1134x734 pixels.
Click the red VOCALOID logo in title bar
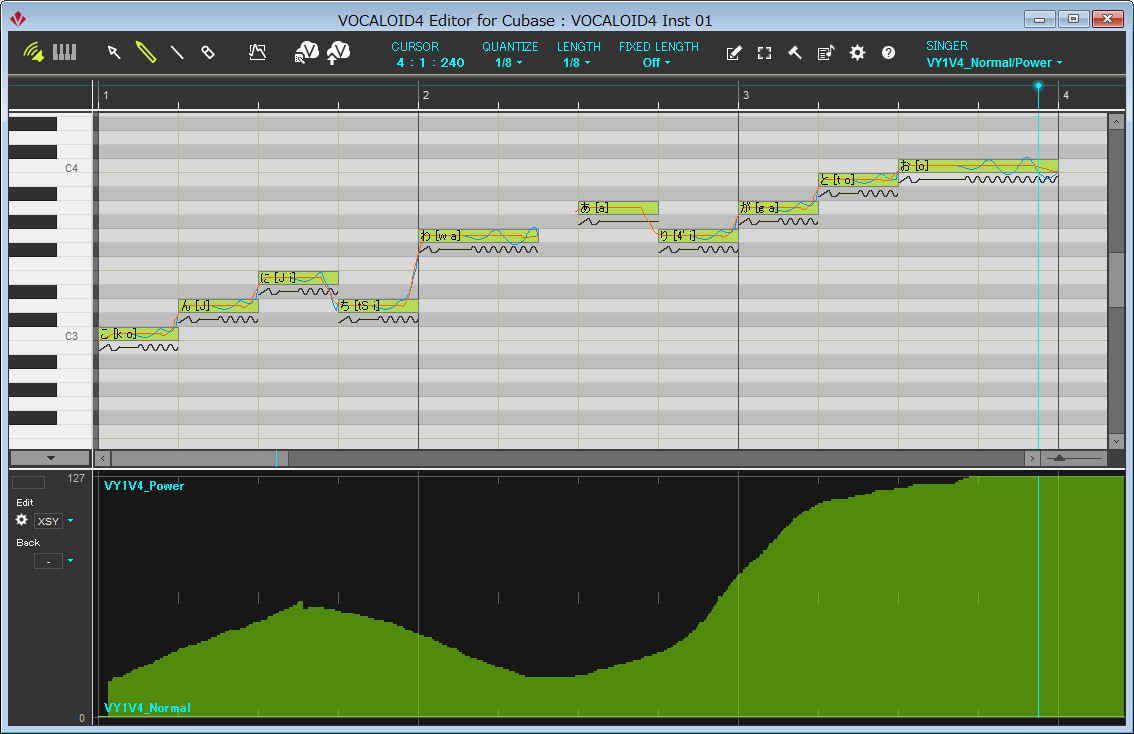[x=18, y=19]
